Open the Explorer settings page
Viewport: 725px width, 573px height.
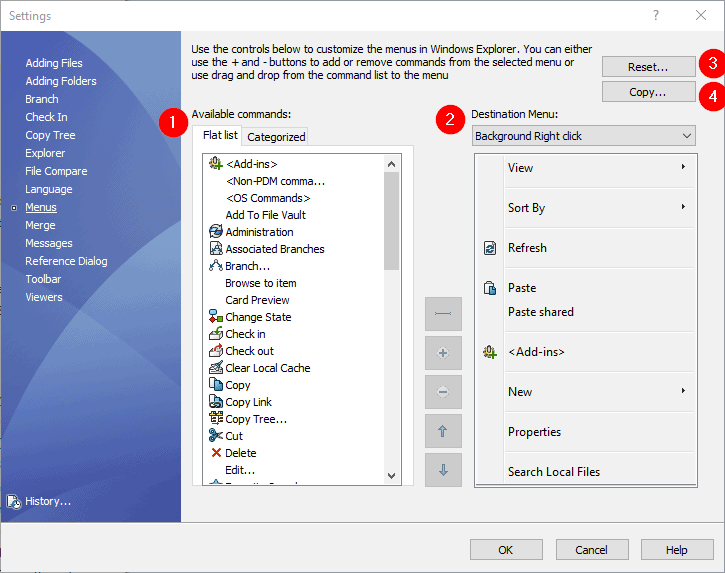click(x=45, y=153)
